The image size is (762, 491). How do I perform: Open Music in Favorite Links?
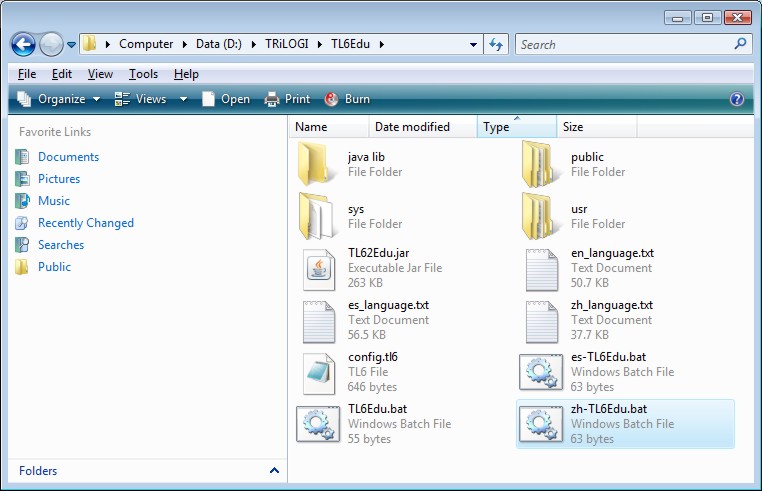coord(54,201)
